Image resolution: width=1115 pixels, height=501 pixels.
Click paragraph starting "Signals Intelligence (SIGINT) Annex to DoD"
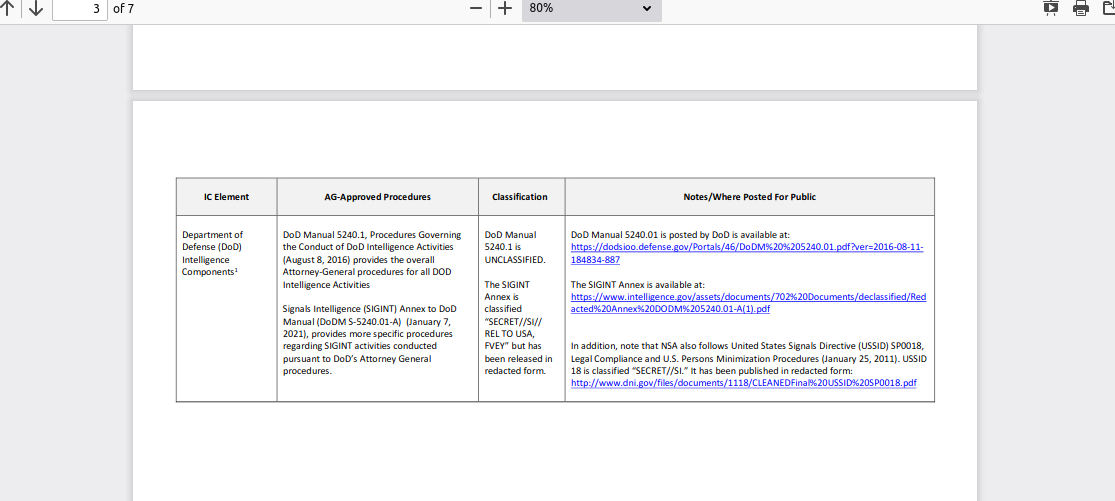pos(370,340)
